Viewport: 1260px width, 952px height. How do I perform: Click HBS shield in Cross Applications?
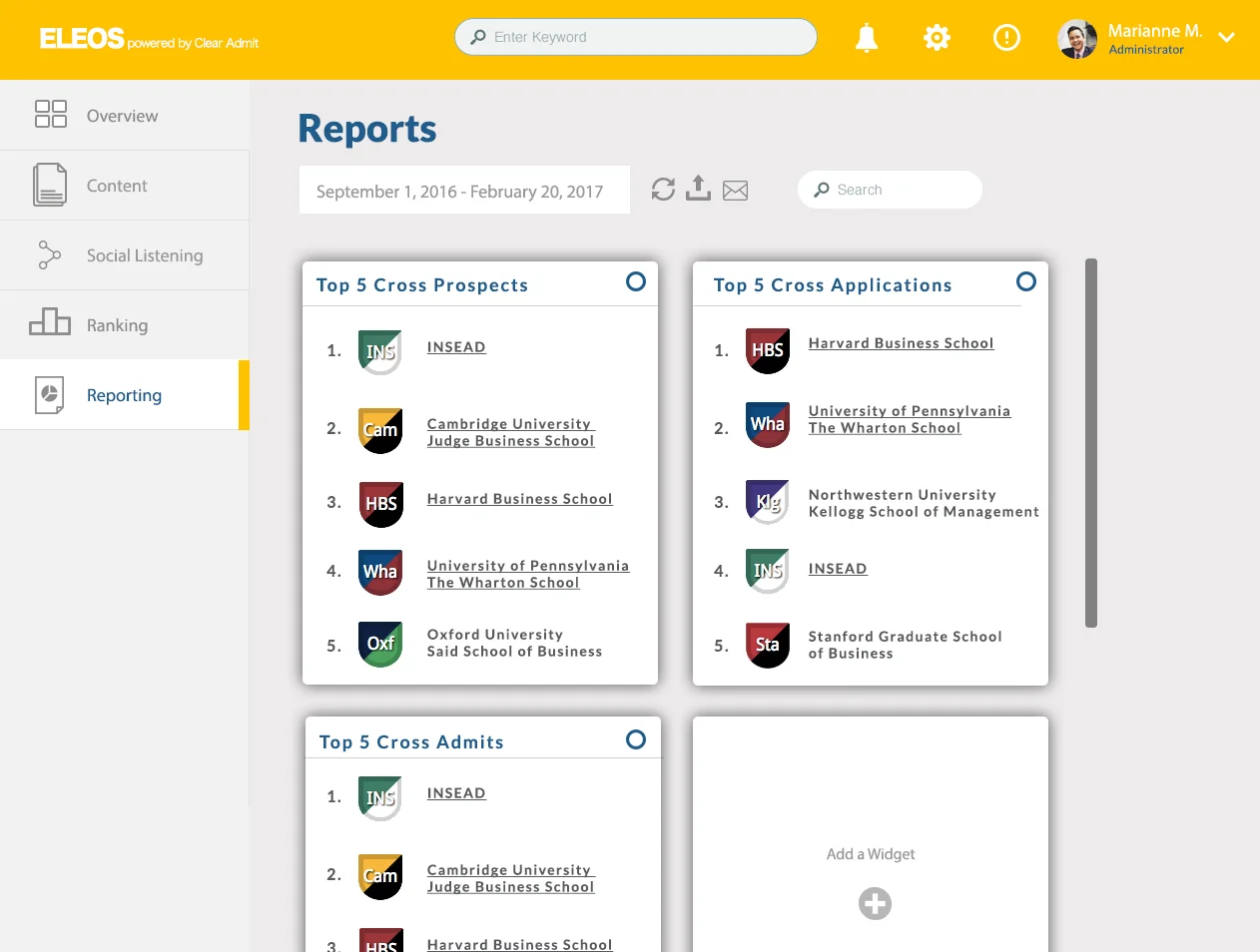tap(768, 350)
